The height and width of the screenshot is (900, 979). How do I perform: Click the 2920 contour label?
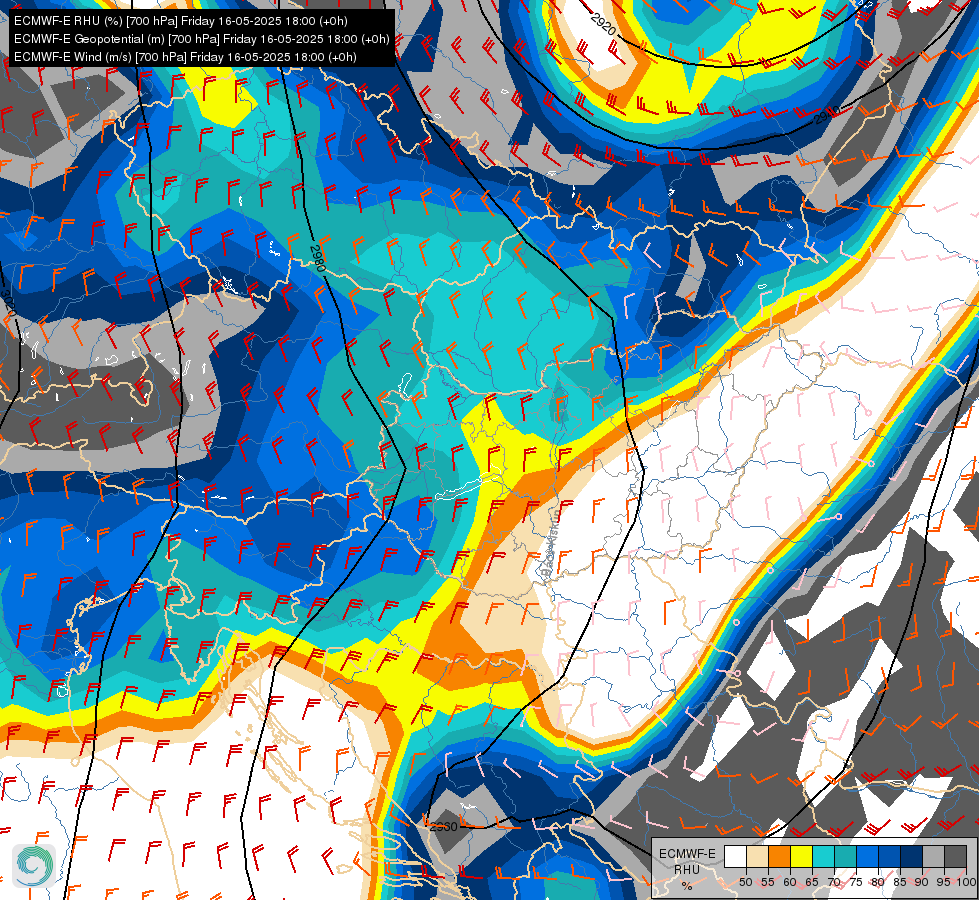[603, 24]
